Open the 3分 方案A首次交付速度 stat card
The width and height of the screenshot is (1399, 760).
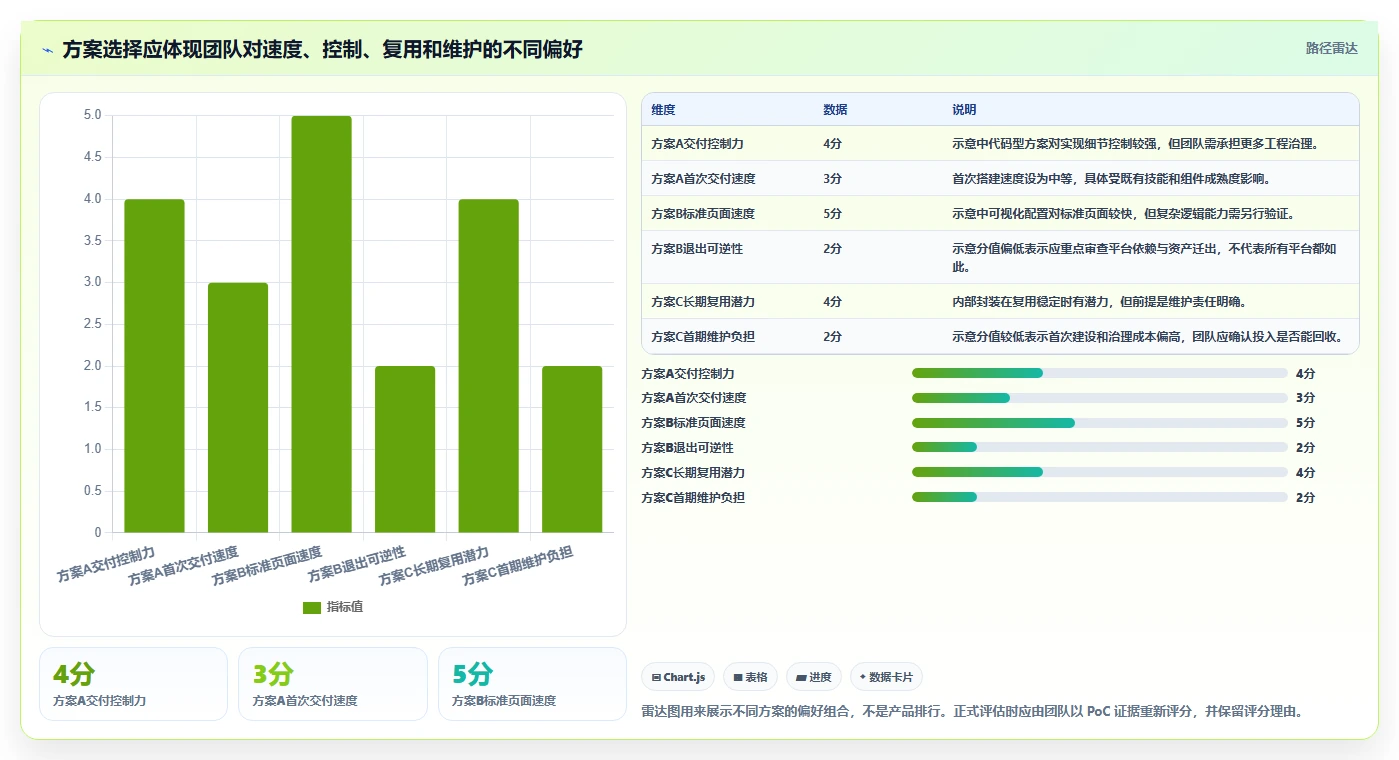[x=332, y=684]
